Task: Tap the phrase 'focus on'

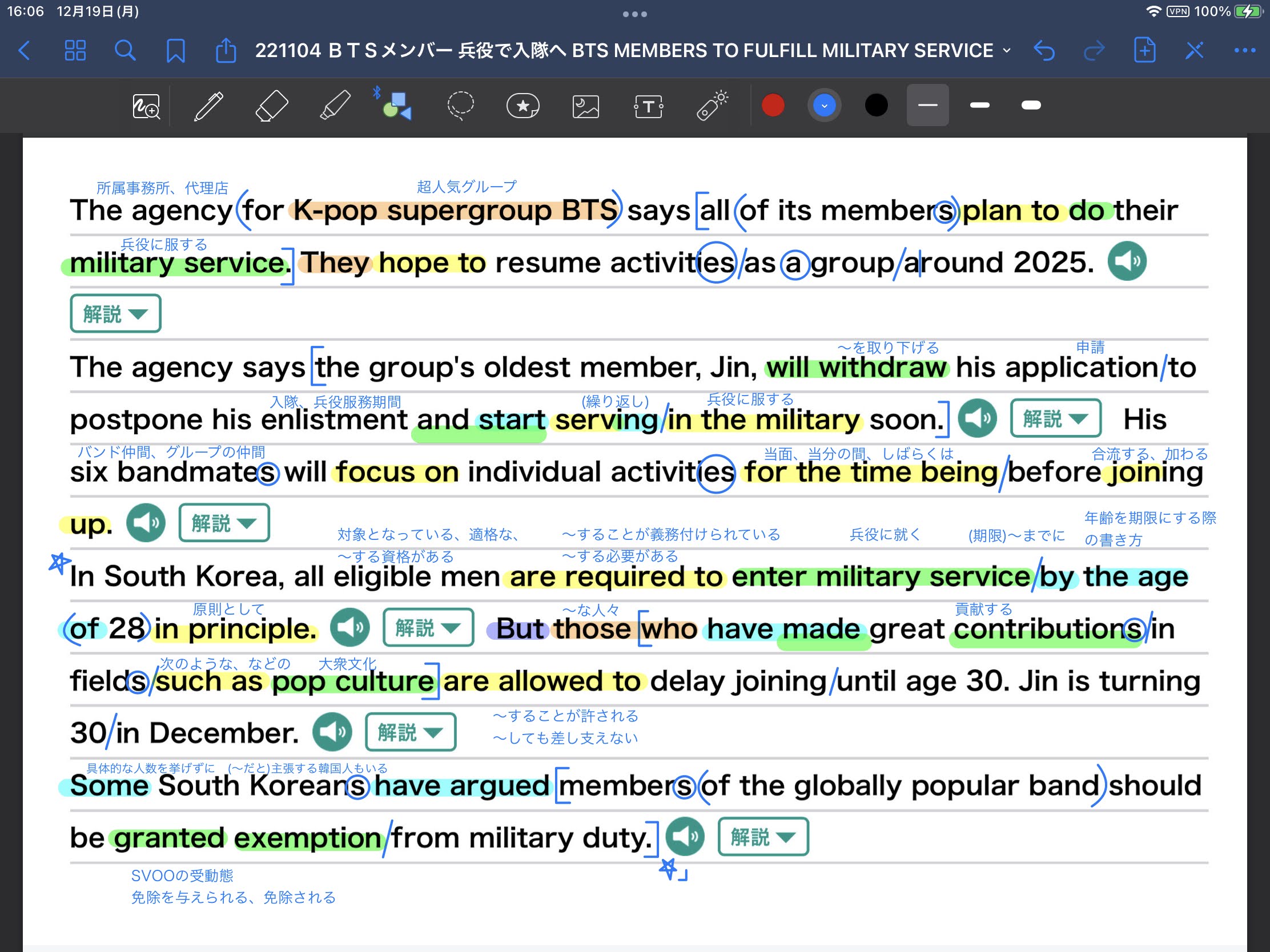Action: point(397,472)
